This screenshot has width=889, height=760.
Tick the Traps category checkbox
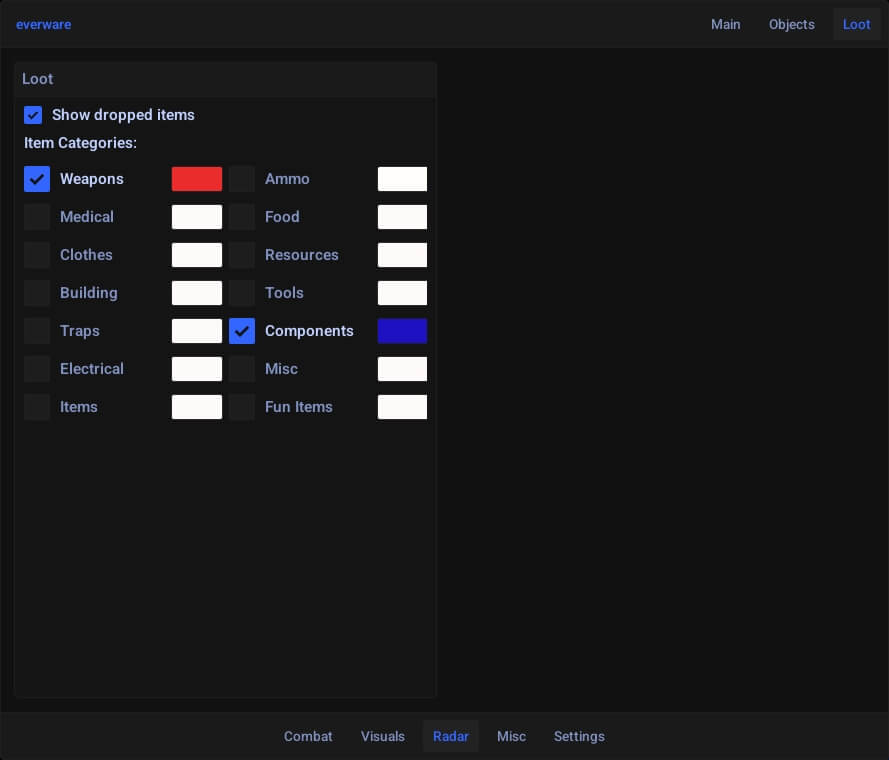pos(37,331)
